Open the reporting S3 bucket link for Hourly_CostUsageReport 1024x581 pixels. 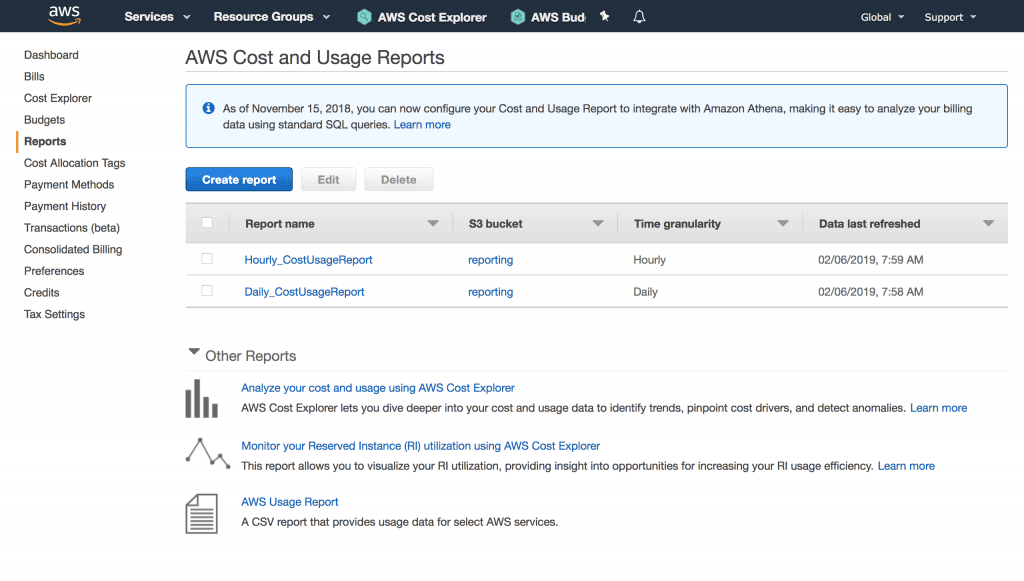pos(490,259)
